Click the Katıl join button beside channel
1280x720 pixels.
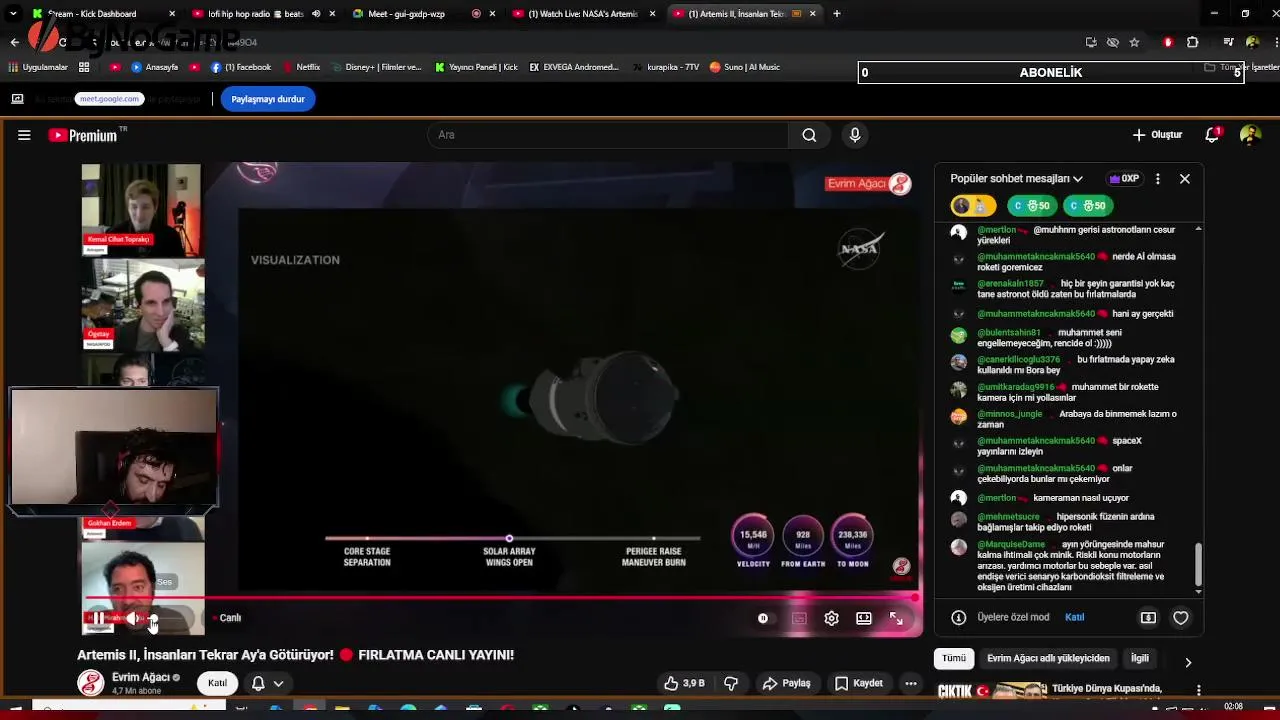coord(218,683)
